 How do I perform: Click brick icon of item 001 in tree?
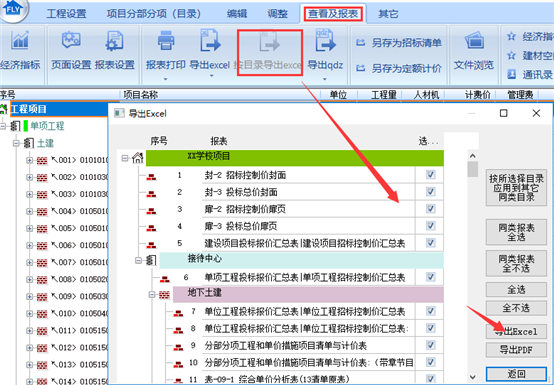[42, 161]
